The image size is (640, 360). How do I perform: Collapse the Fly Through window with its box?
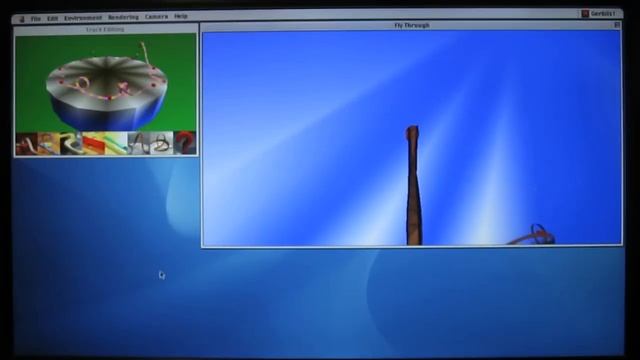(x=617, y=25)
